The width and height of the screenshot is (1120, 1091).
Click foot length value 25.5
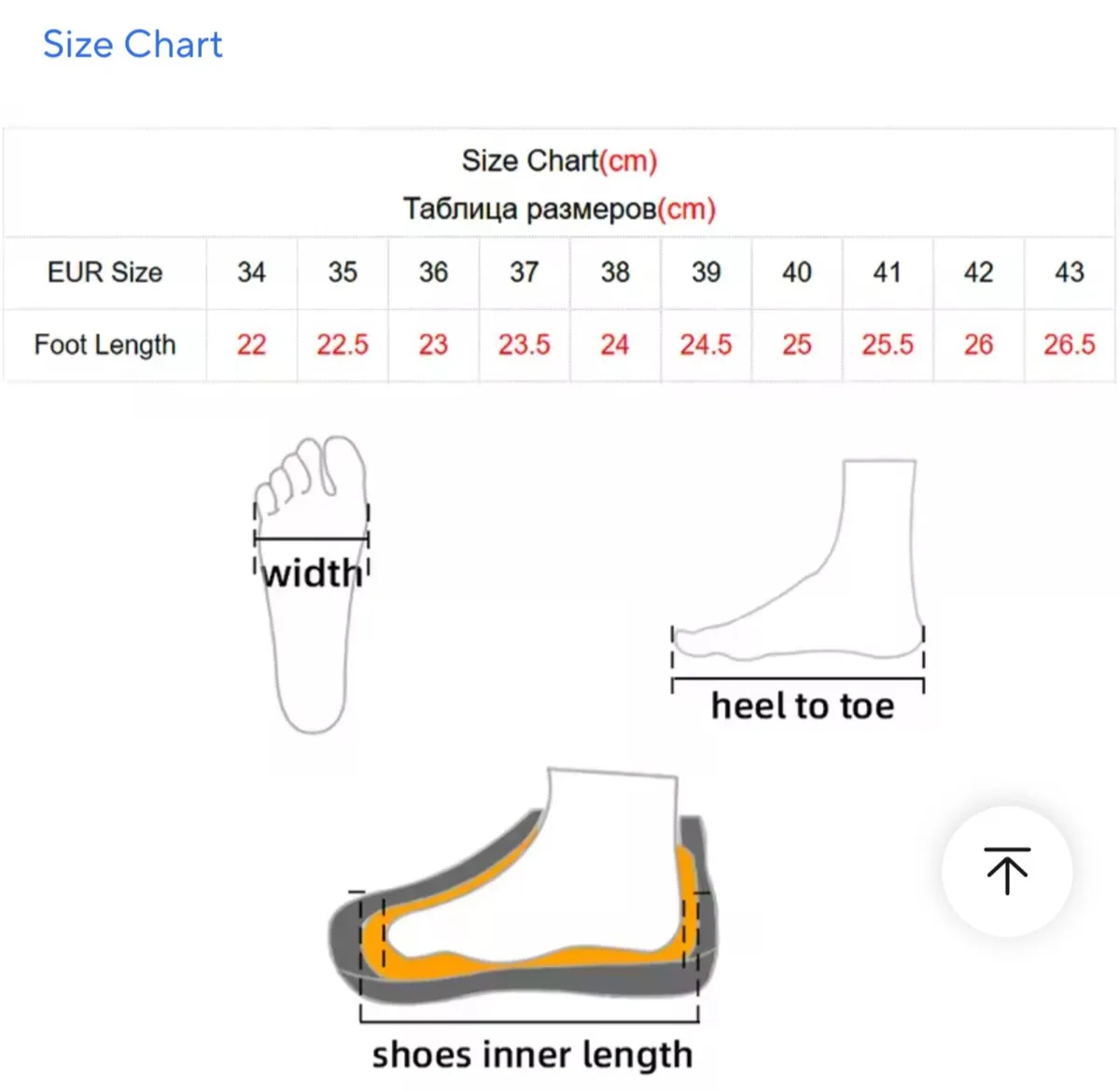(888, 345)
